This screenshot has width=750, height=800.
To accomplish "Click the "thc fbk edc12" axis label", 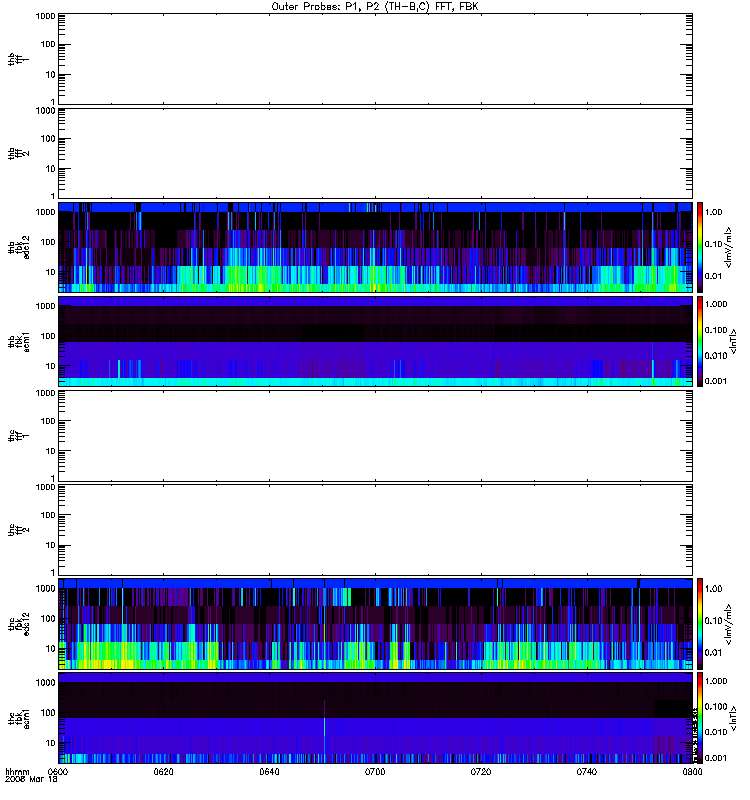I will pyautogui.click(x=18, y=624).
